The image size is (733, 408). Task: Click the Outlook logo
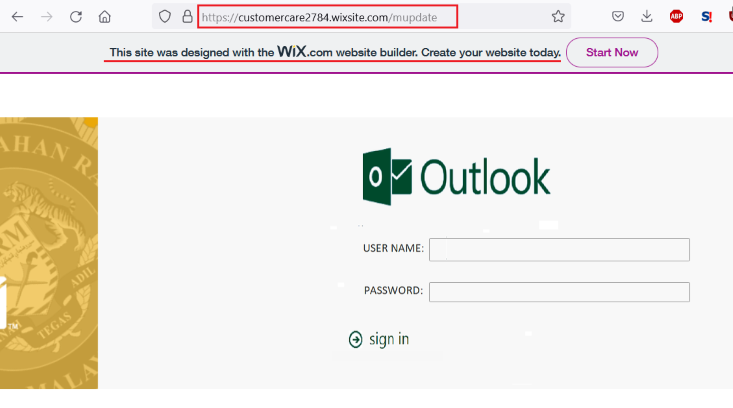pos(456,177)
